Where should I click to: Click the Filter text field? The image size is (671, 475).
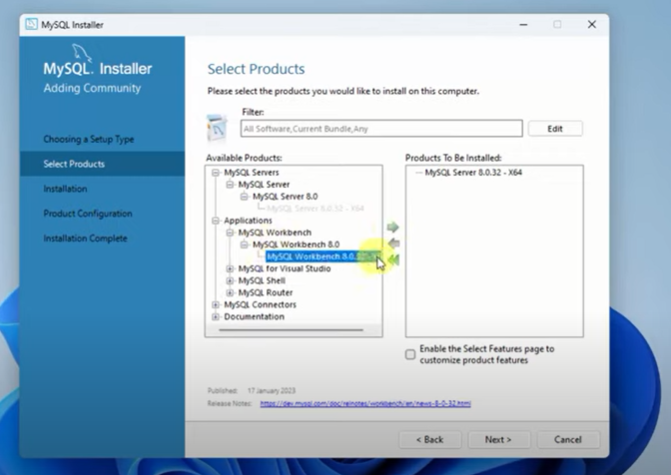tap(381, 128)
